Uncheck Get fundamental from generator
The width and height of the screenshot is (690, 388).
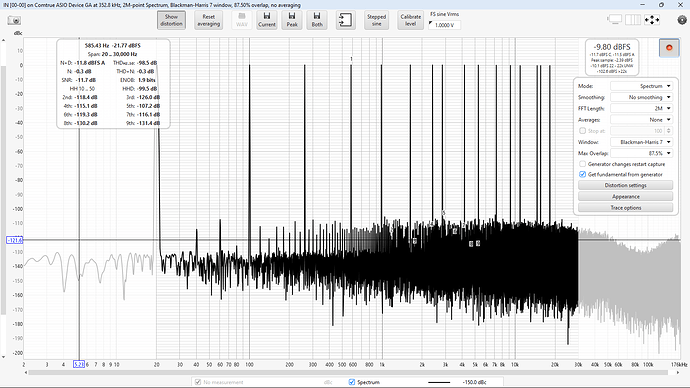(583, 175)
